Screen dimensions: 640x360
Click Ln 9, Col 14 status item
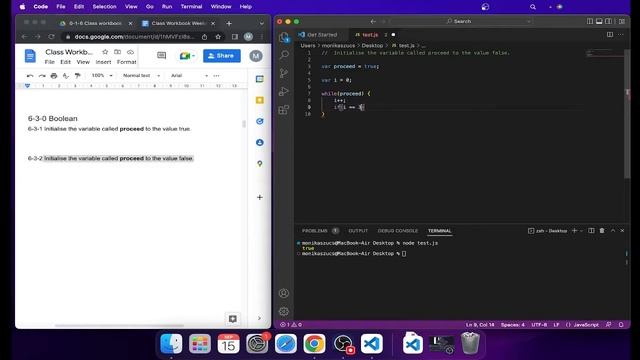pyautogui.click(x=480, y=325)
